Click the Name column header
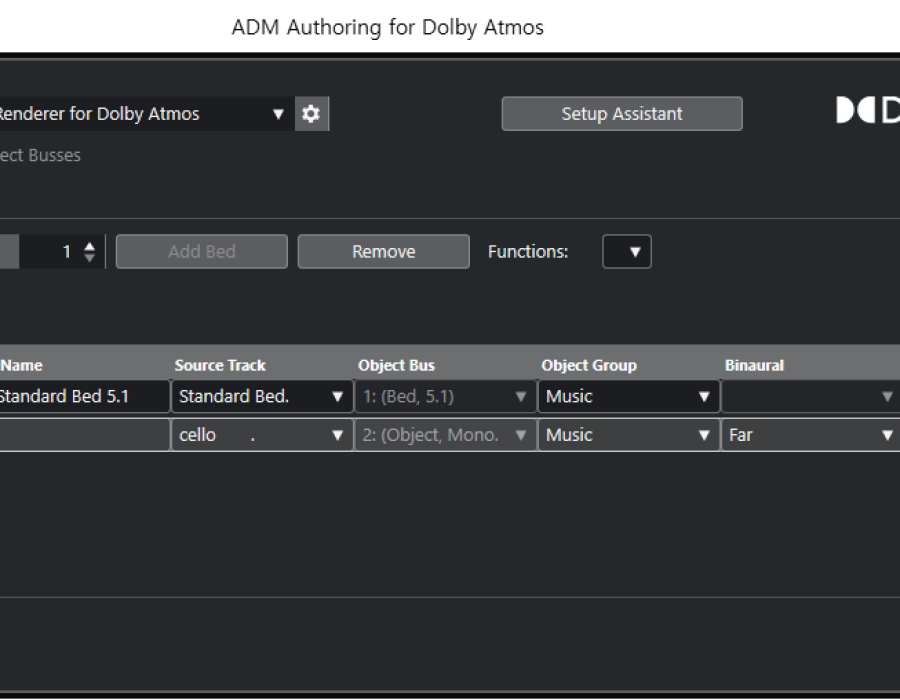900x700 pixels. pos(21,365)
